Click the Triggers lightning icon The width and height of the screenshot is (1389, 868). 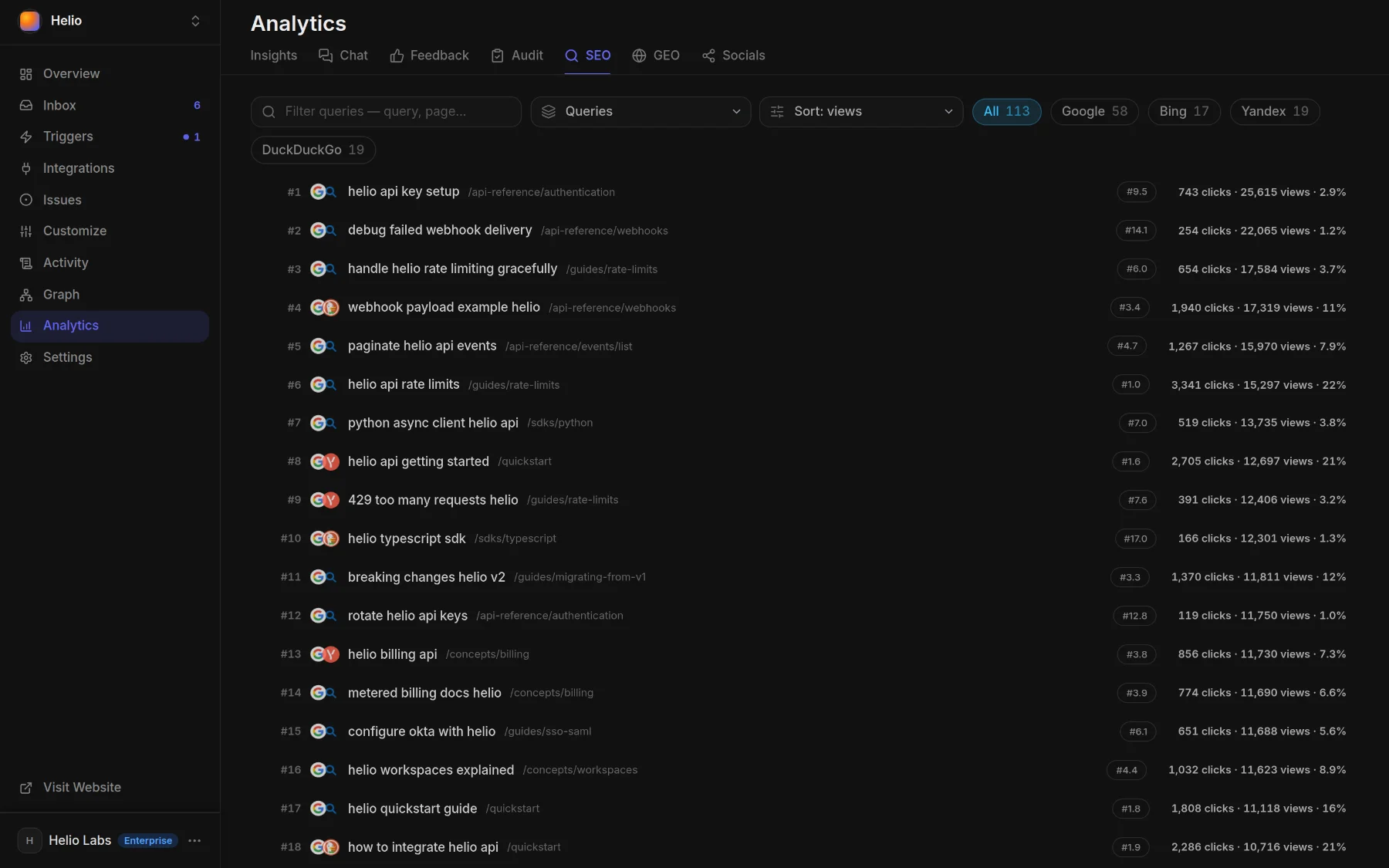coord(26,137)
